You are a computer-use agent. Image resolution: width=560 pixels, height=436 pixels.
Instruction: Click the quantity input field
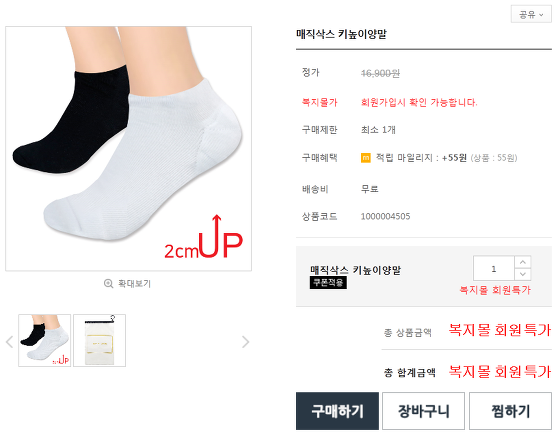494,268
